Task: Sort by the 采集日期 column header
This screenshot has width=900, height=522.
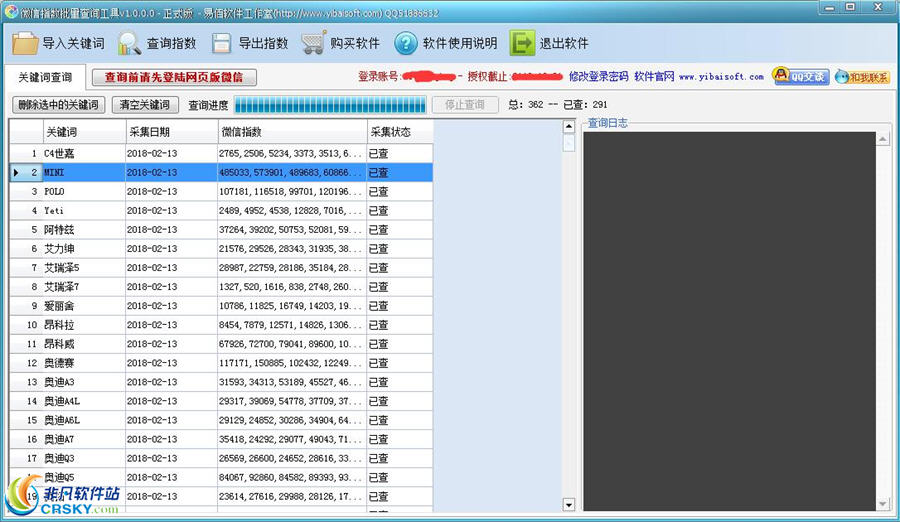Action: 172,132
